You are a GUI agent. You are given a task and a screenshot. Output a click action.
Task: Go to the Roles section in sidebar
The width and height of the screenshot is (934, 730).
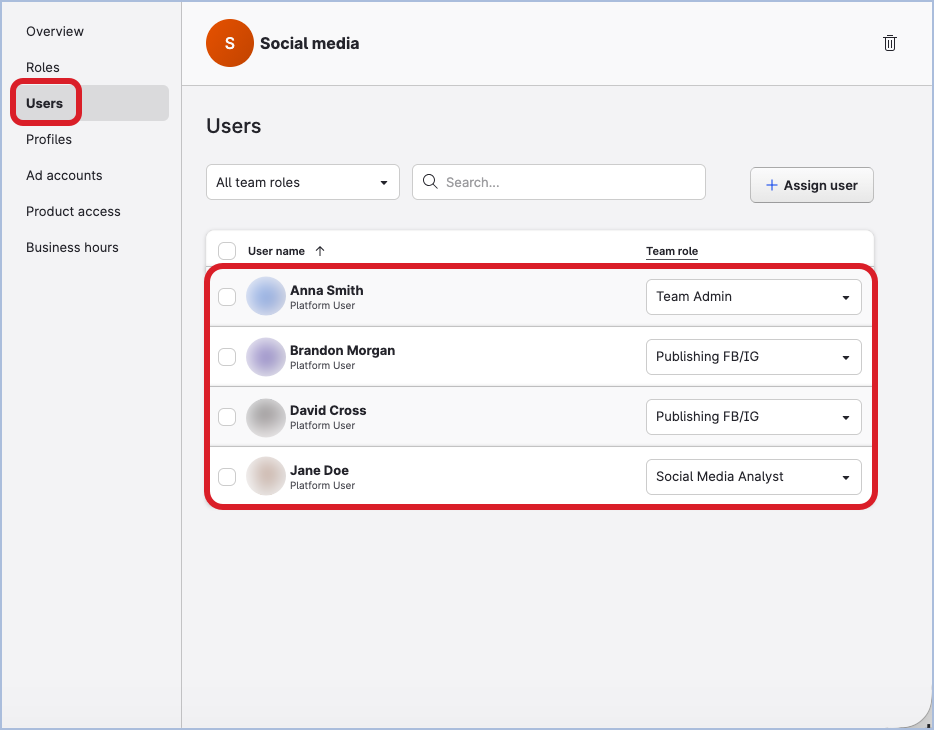[43, 67]
